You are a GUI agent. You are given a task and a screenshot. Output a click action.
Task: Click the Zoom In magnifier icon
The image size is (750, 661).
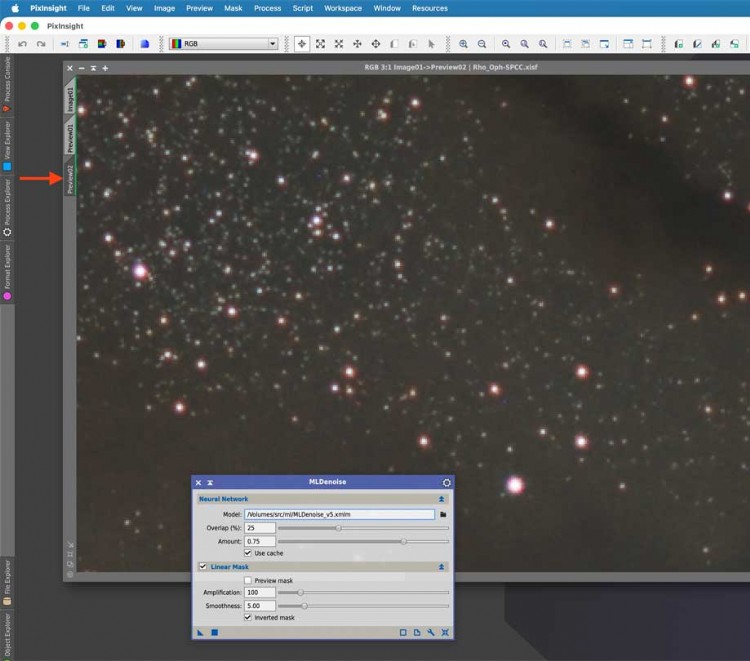[463, 44]
